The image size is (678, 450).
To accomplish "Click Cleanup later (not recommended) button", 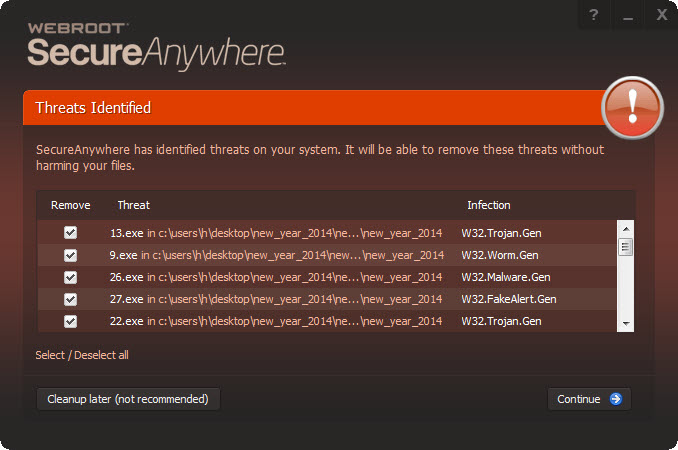I will tap(128, 399).
